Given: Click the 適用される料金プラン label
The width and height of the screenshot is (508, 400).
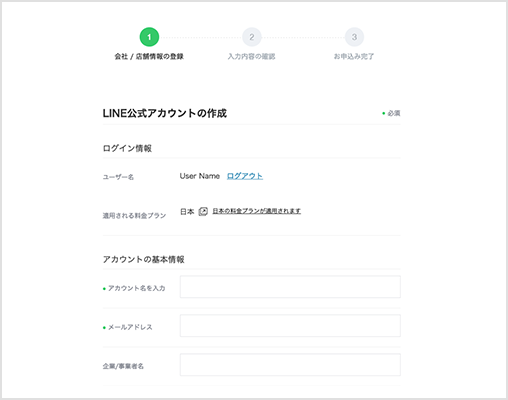Looking at the screenshot, I should coord(134,216).
